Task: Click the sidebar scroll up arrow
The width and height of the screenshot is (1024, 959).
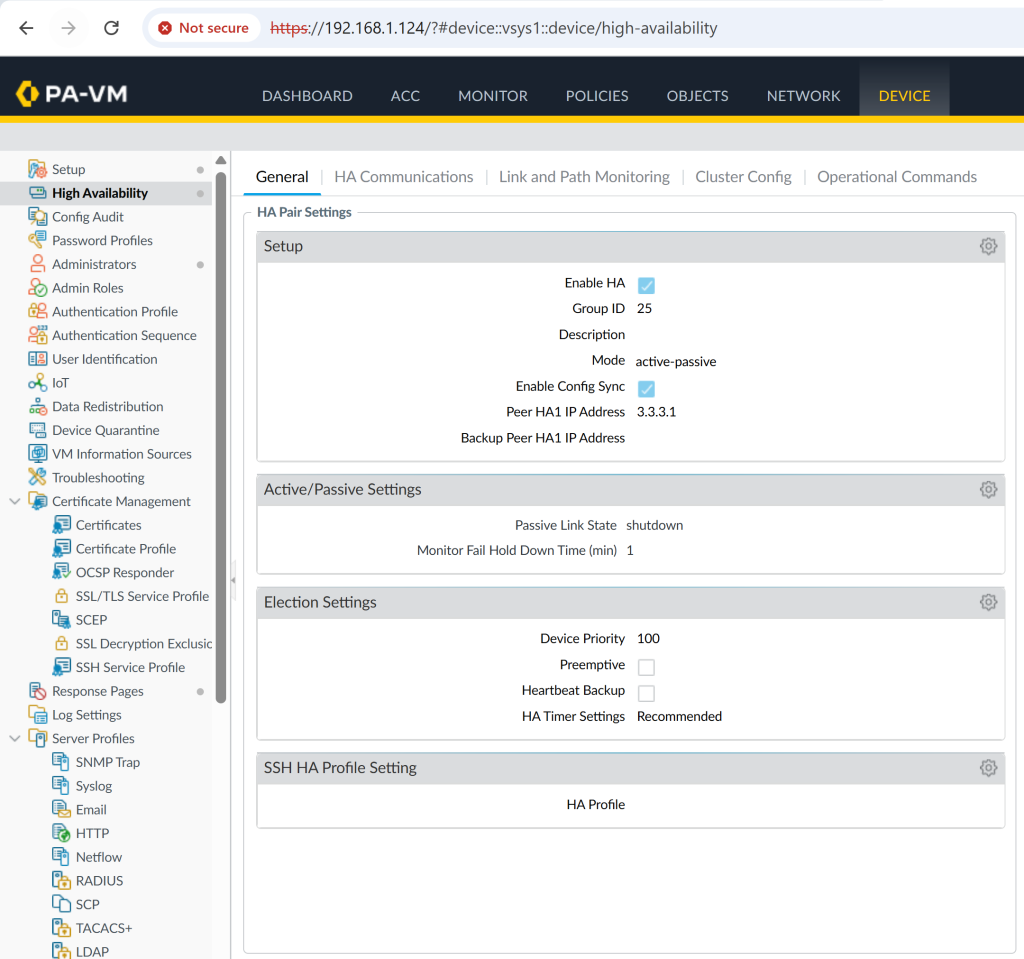Action: 221,160
